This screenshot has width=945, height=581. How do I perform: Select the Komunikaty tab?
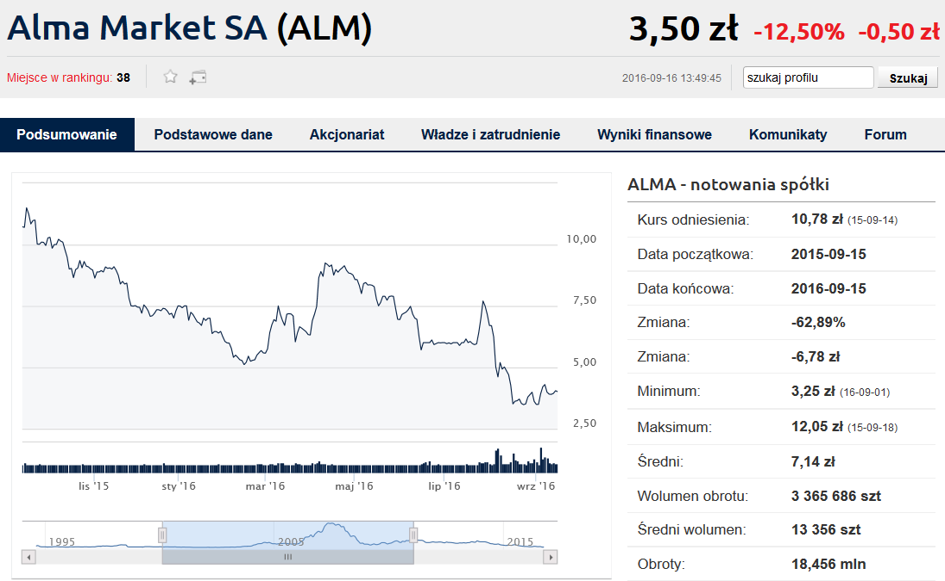788,135
